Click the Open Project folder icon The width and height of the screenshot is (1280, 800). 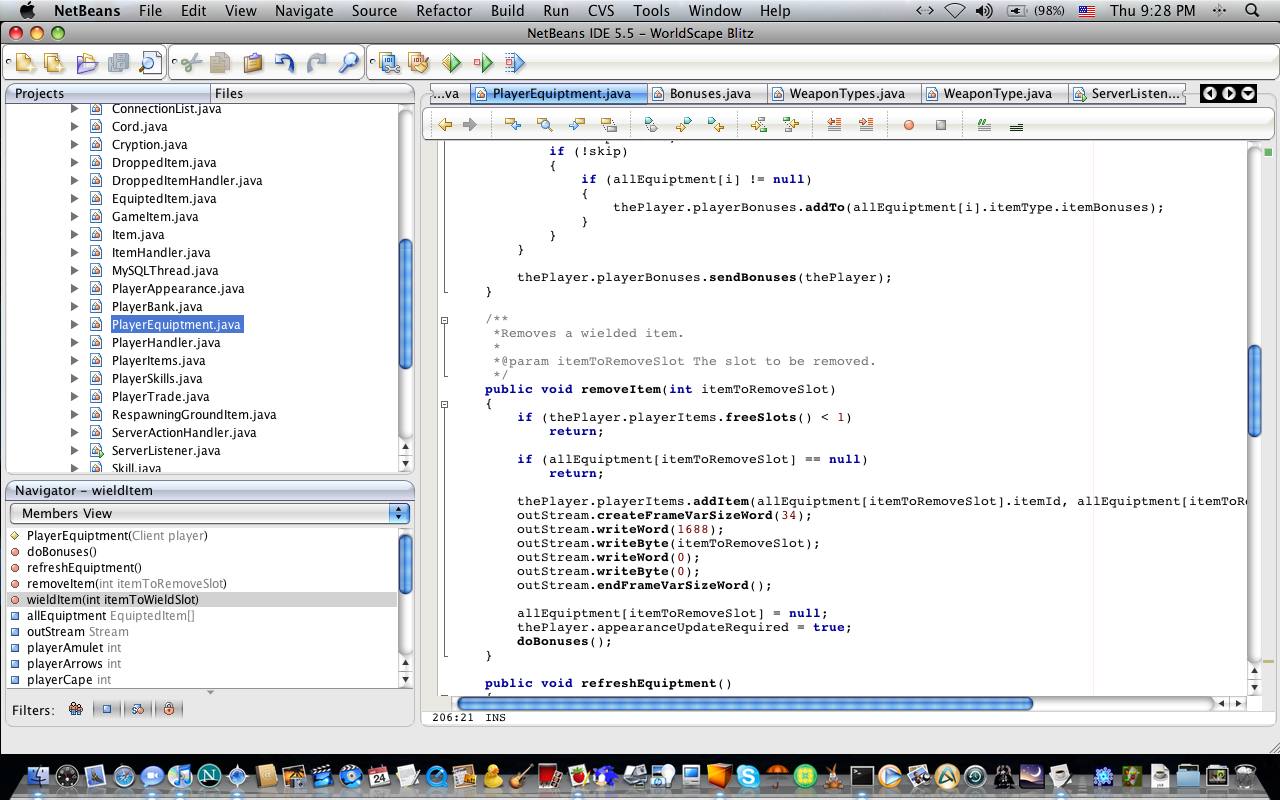tap(86, 64)
